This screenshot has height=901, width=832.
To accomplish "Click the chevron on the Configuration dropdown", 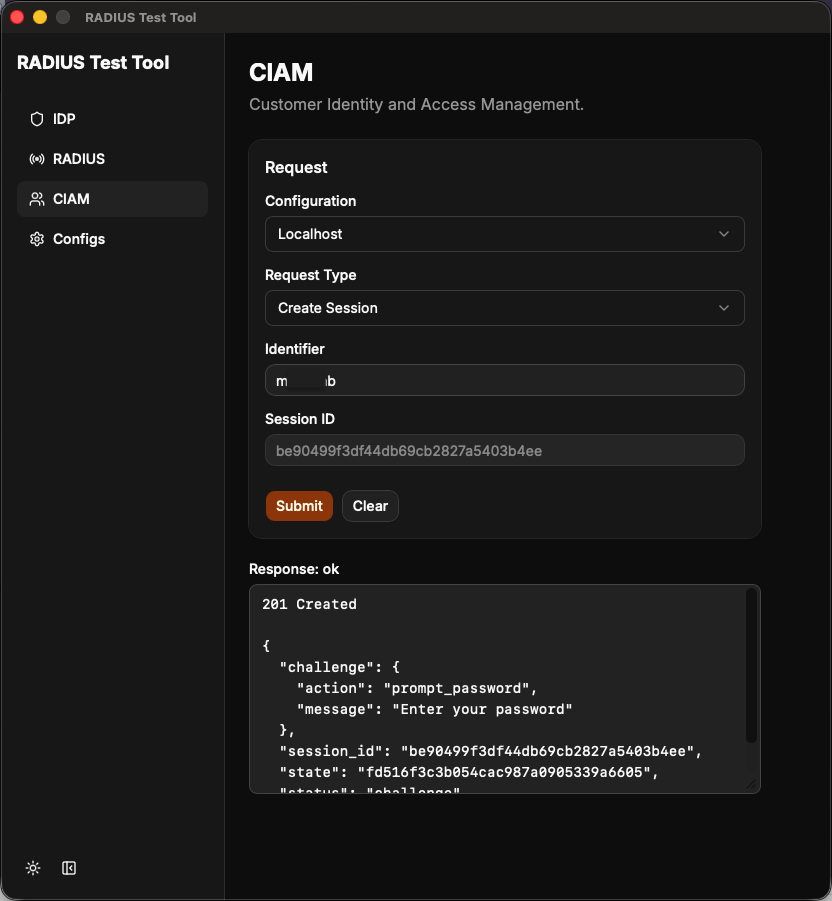I will [x=724, y=234].
